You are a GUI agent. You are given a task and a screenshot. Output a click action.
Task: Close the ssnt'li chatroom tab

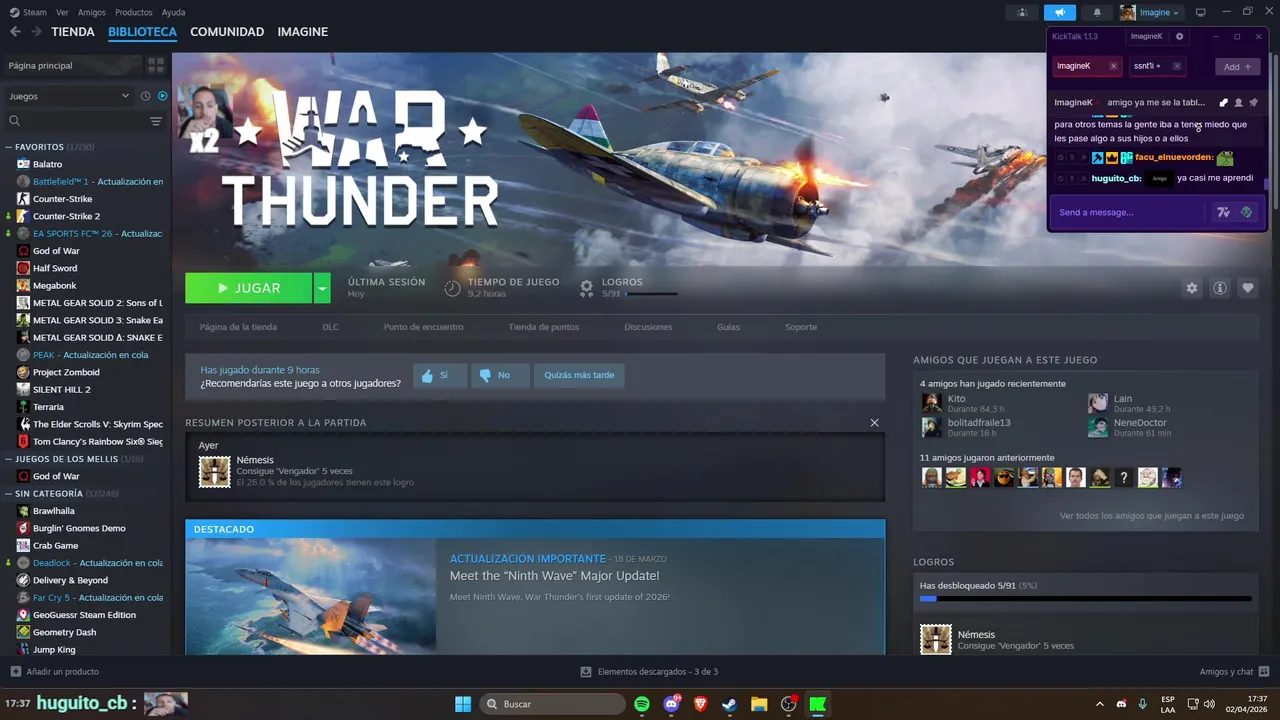point(1177,66)
